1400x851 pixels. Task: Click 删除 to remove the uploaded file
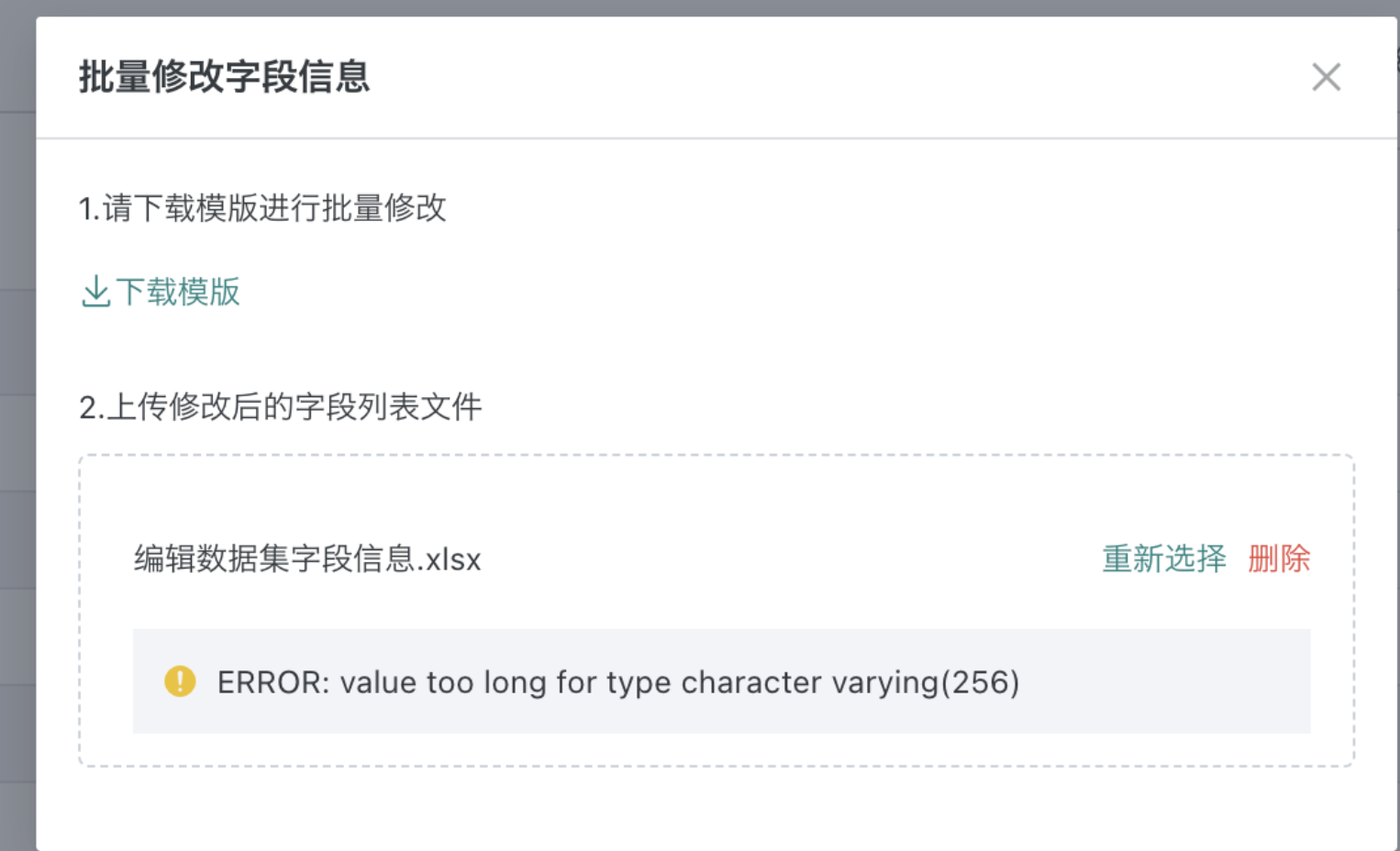pyautogui.click(x=1281, y=559)
